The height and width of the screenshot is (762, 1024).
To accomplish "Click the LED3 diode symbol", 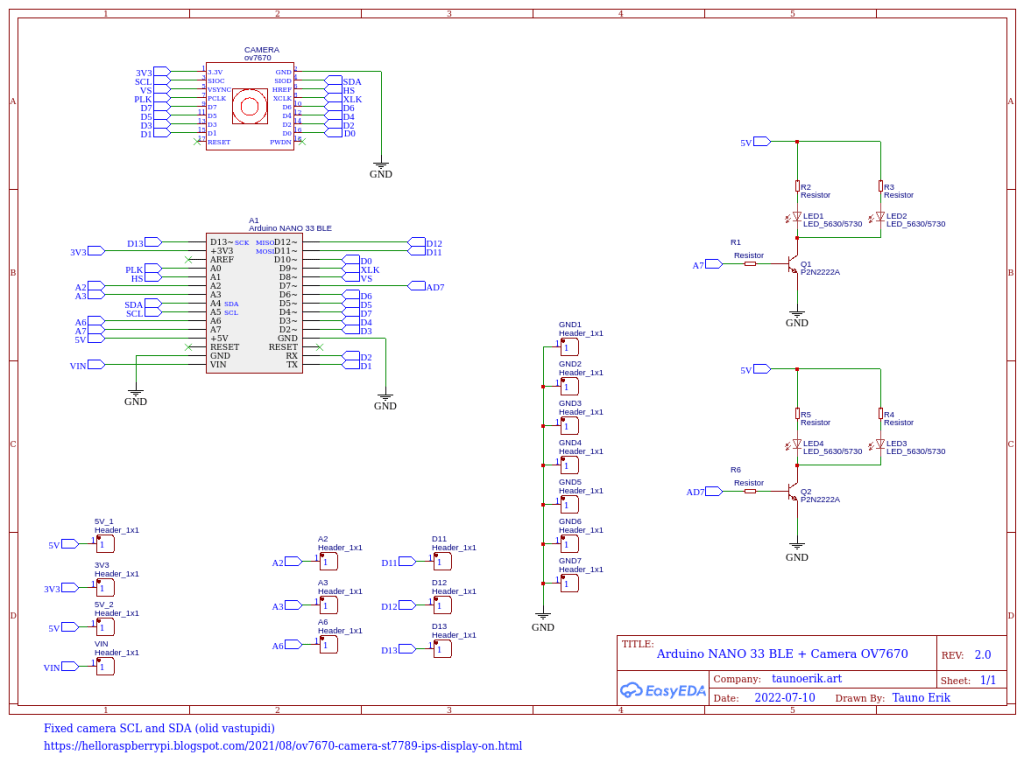I will [x=880, y=444].
